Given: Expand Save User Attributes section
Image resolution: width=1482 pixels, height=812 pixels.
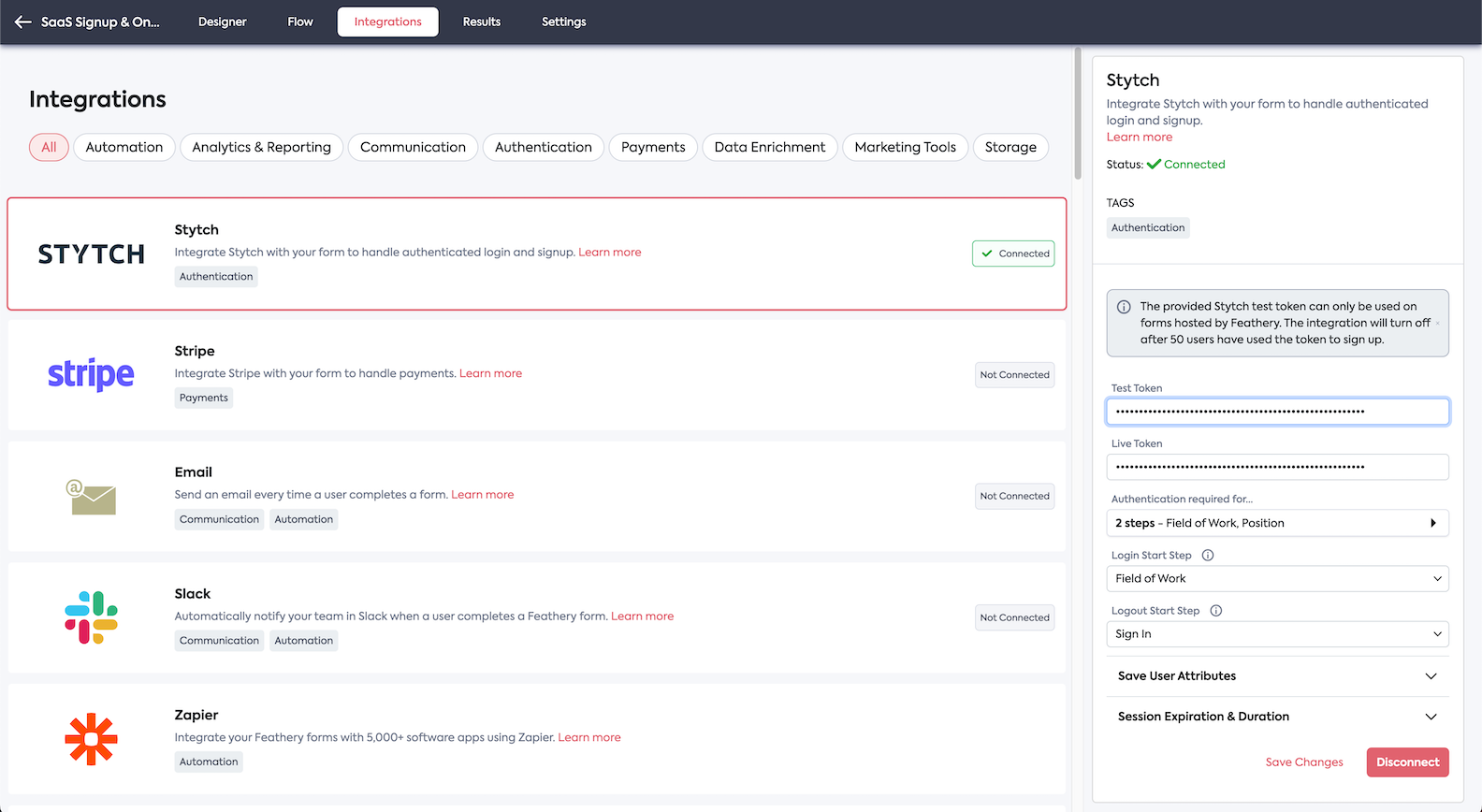Looking at the screenshot, I should coord(1278,676).
